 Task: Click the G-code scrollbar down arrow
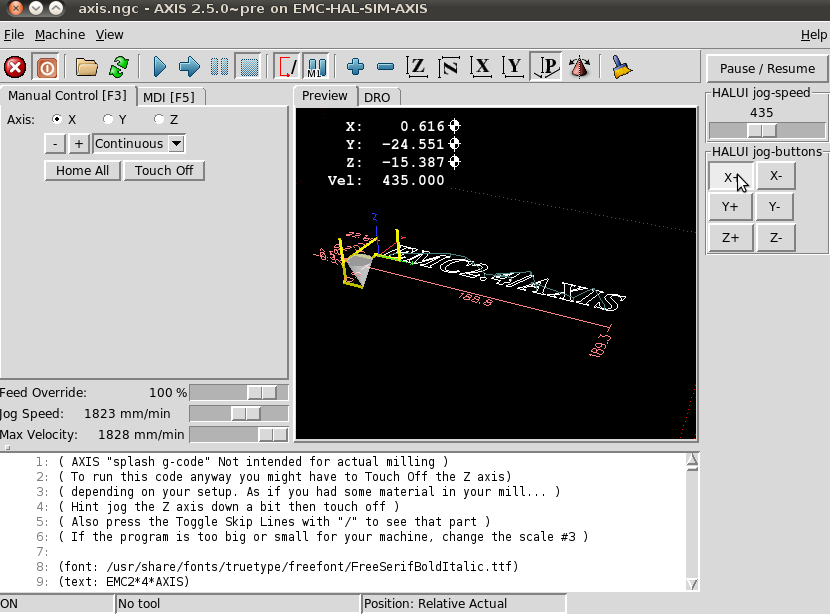692,584
